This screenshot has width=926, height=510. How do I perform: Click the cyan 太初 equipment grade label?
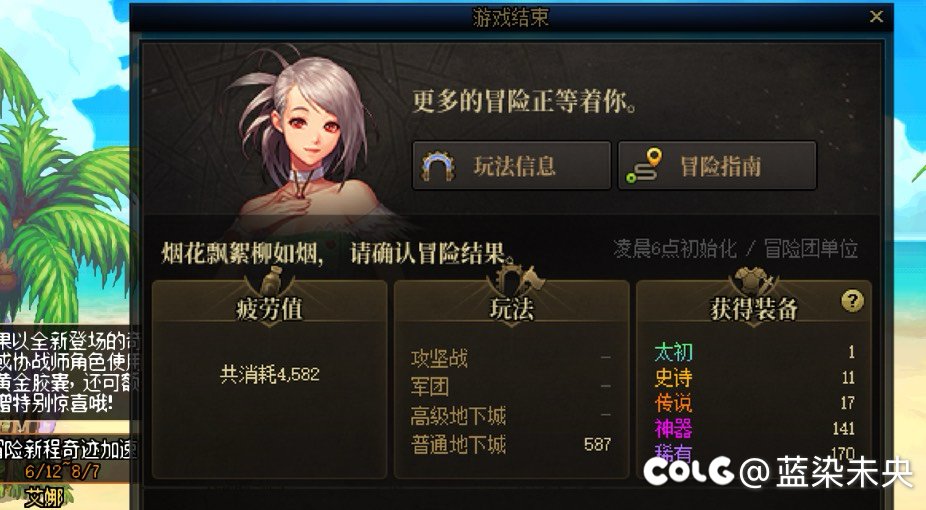point(673,352)
